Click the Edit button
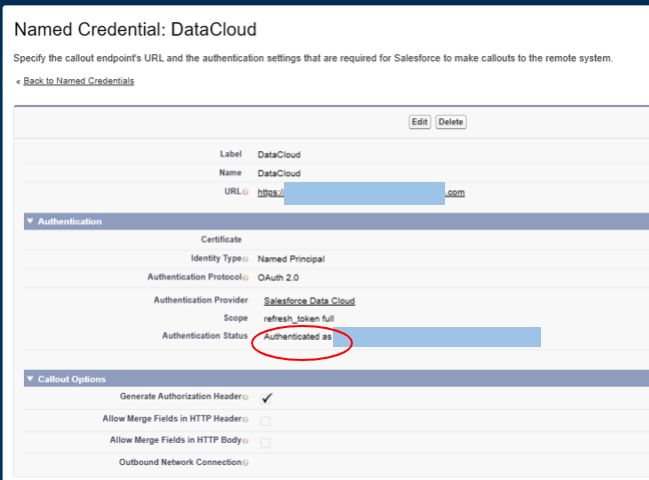Screen dimensions: 649x480 coord(420,122)
